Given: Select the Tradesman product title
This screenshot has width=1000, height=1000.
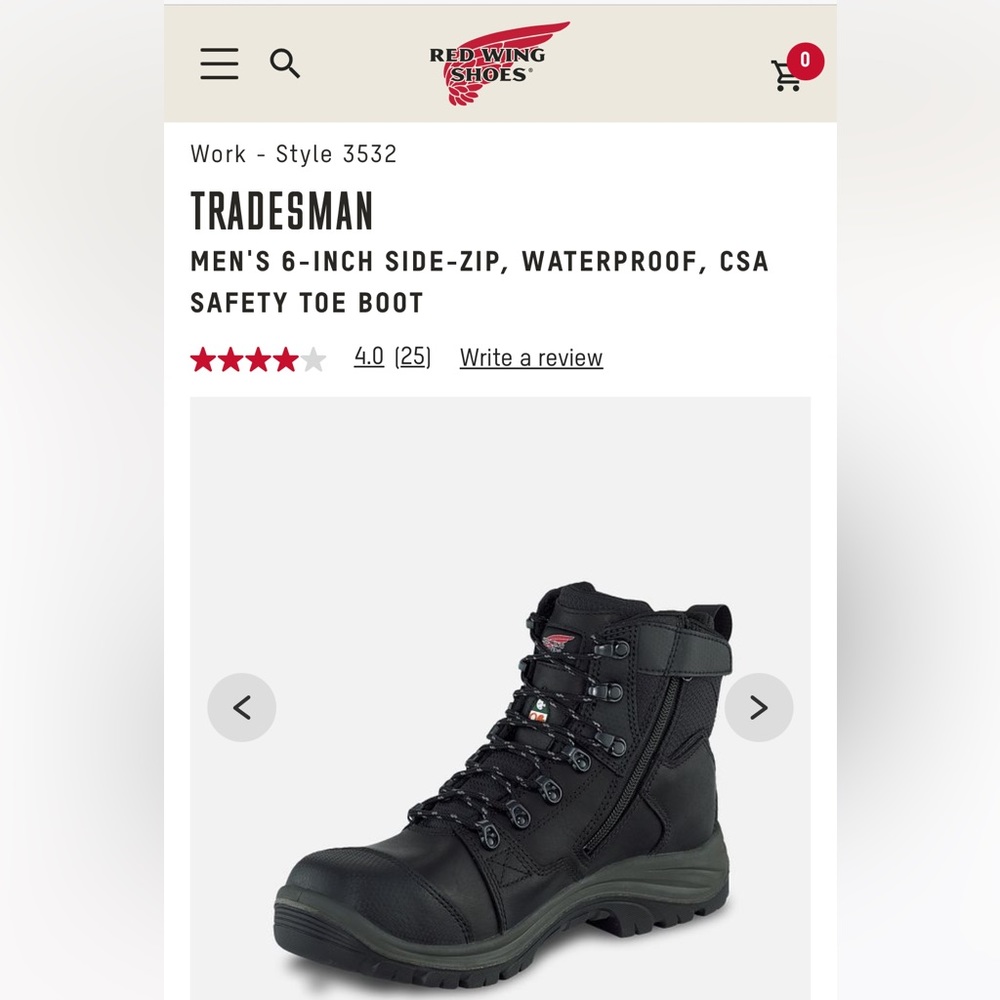Looking at the screenshot, I should point(282,210).
